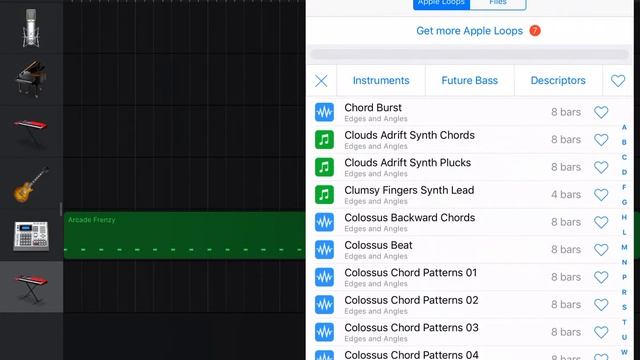Click the Colossus Backward Chords waveform icon
Image resolution: width=640 pixels, height=360 pixels.
[x=324, y=222]
